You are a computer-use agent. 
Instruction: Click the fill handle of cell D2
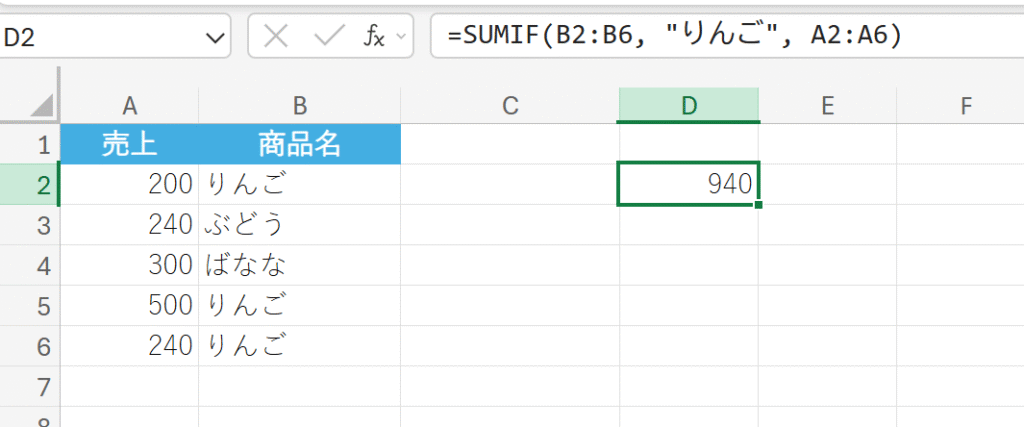tap(759, 205)
